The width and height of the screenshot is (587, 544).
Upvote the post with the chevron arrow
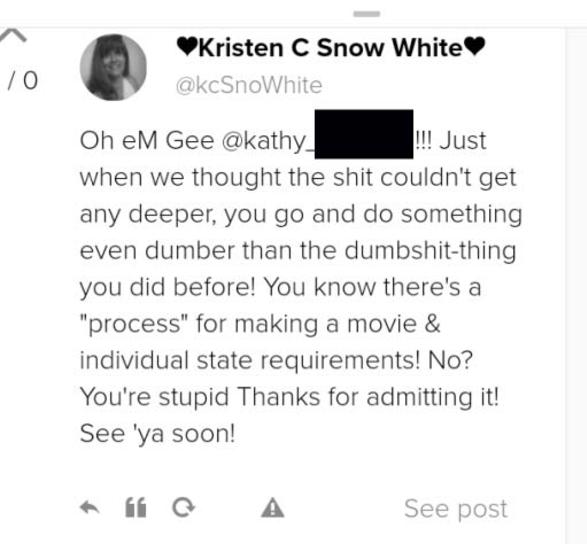[x=13, y=35]
